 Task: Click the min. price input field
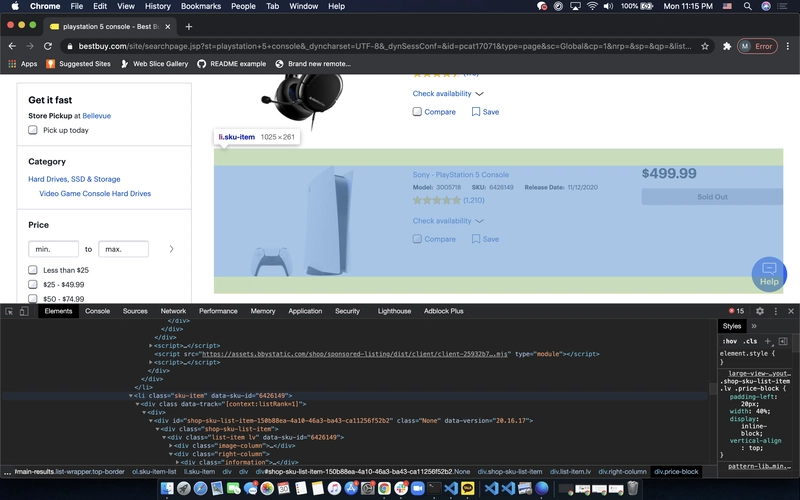pyautogui.click(x=54, y=249)
